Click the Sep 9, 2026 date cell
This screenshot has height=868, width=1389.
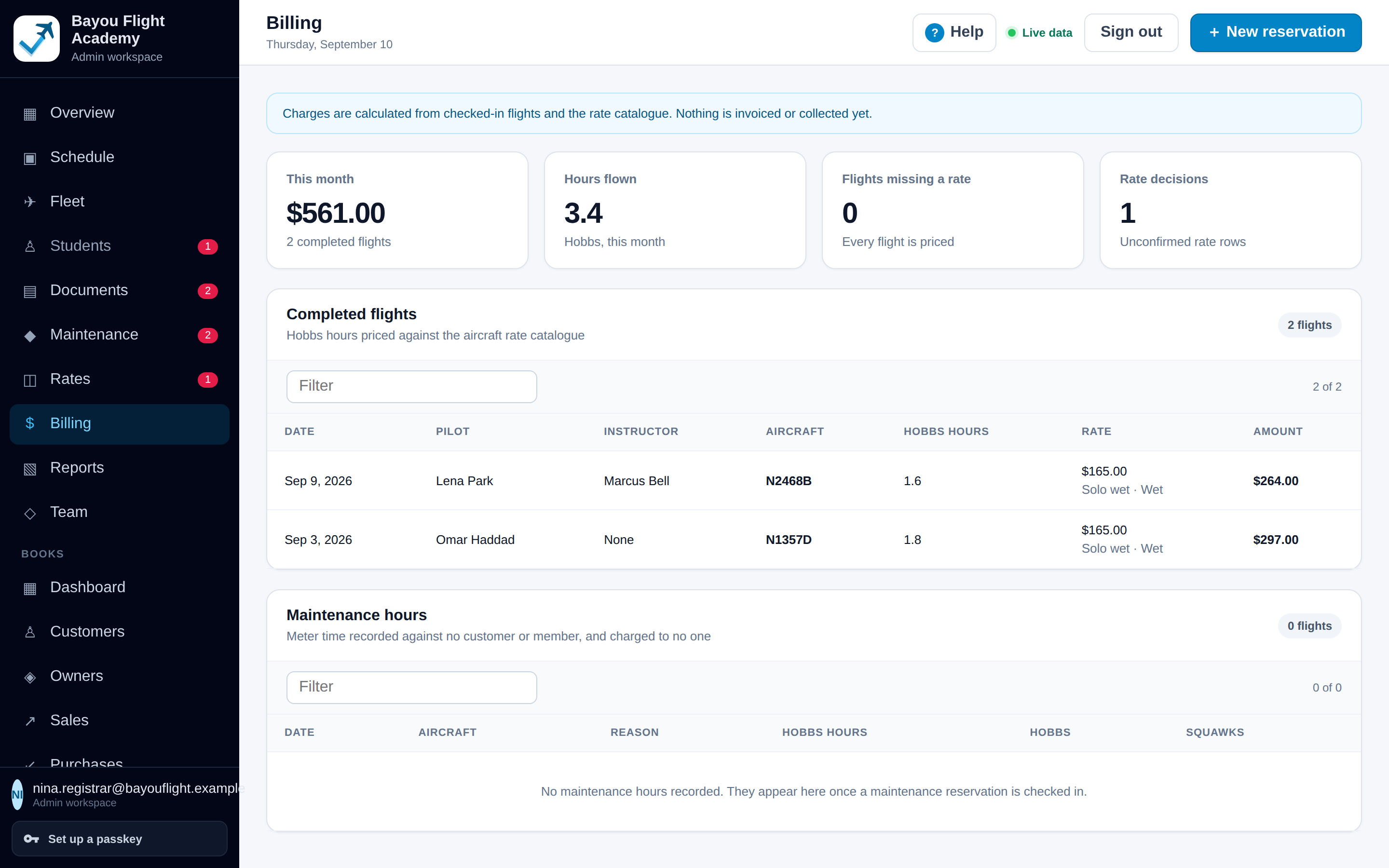[318, 481]
